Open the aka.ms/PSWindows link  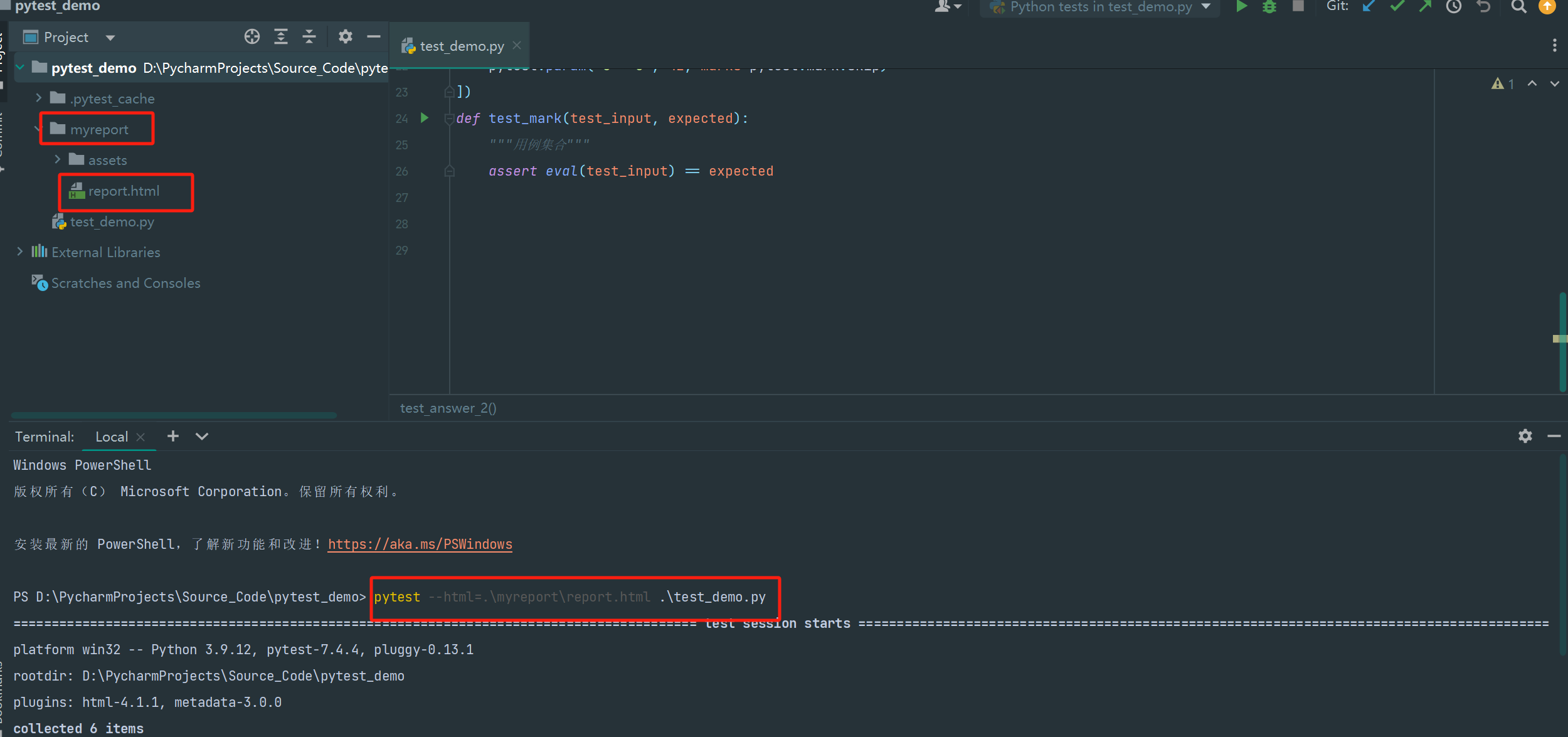point(420,544)
